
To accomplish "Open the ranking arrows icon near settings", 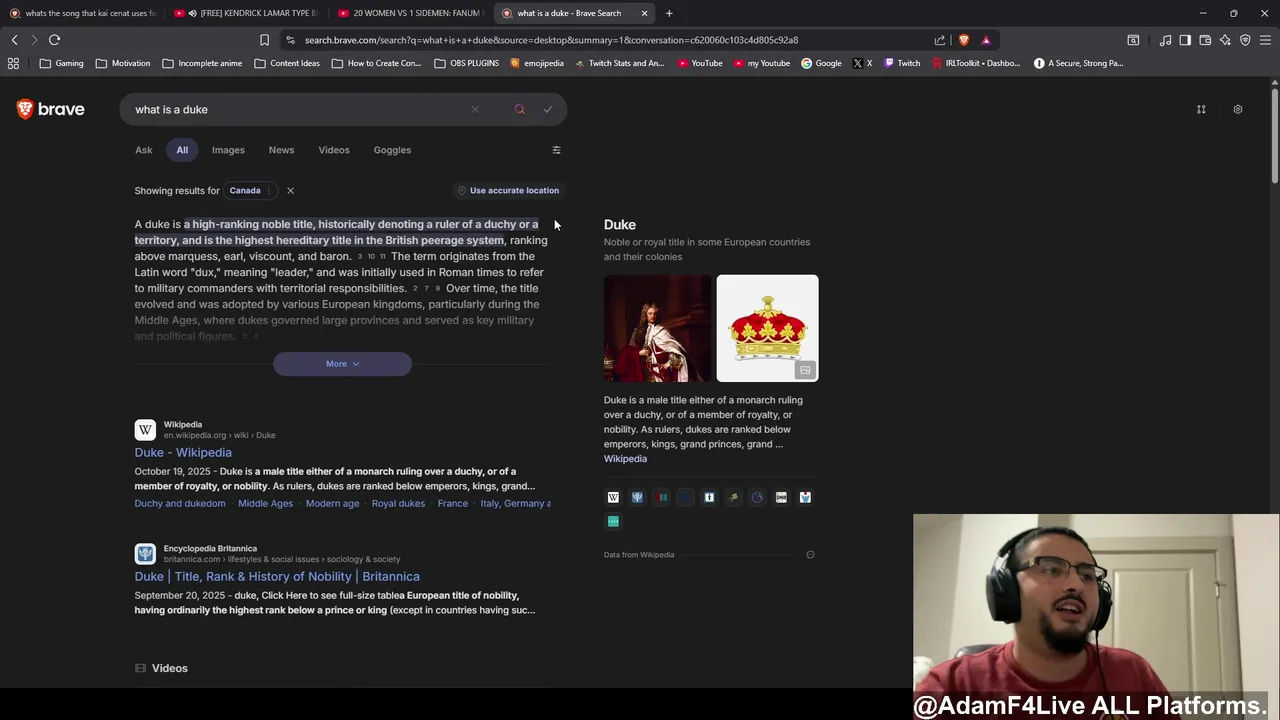I will pyautogui.click(x=1201, y=109).
